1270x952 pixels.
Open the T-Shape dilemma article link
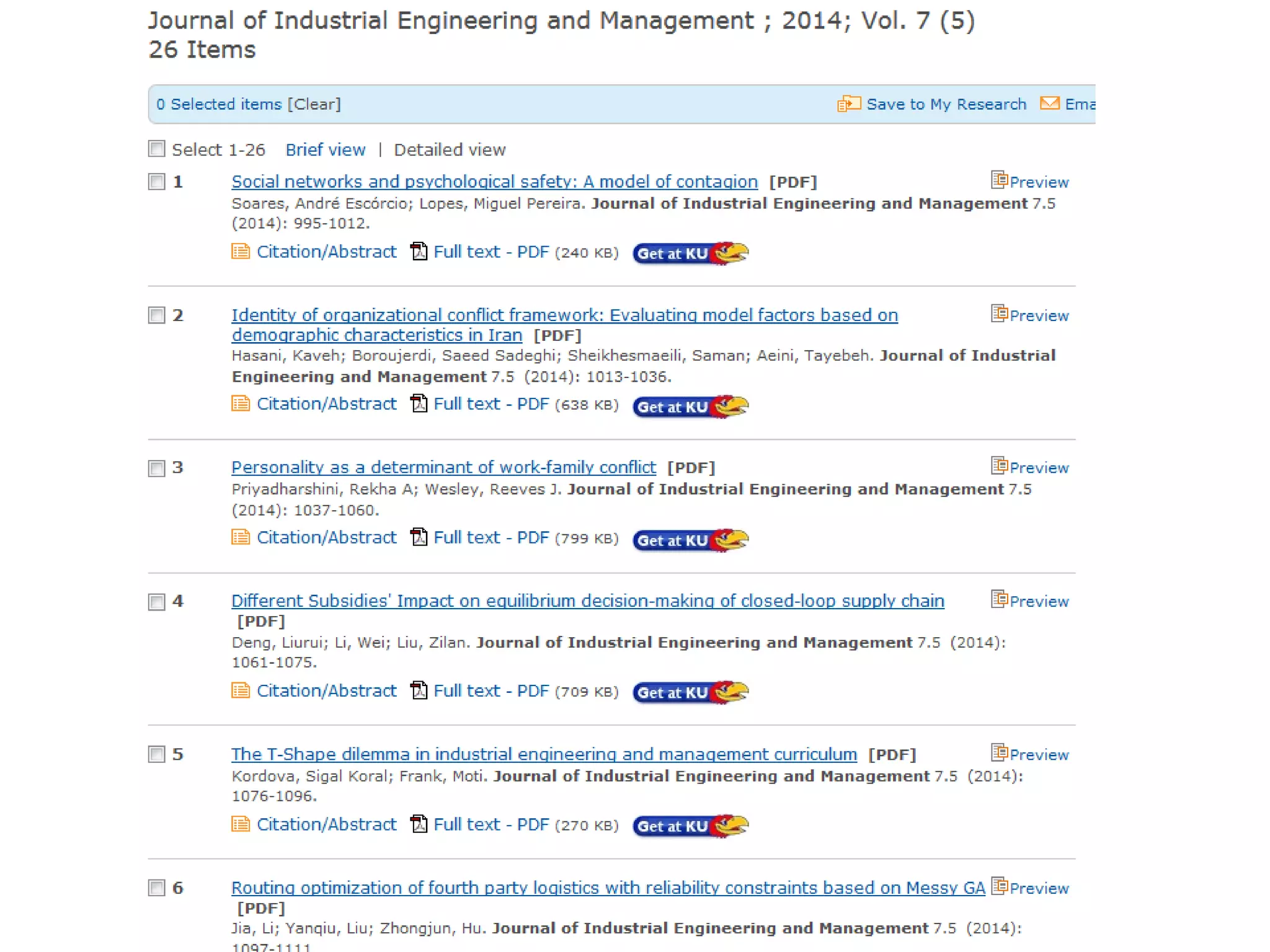coord(544,754)
